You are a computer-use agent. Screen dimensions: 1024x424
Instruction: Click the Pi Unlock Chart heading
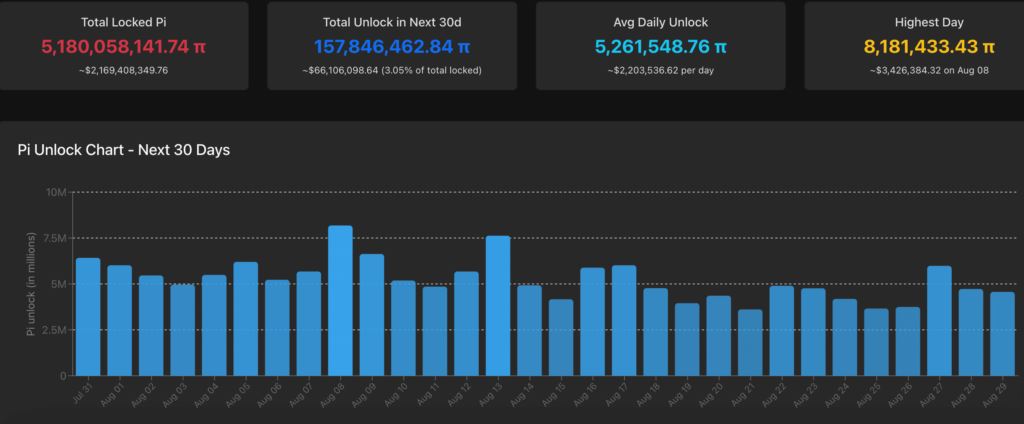point(125,150)
